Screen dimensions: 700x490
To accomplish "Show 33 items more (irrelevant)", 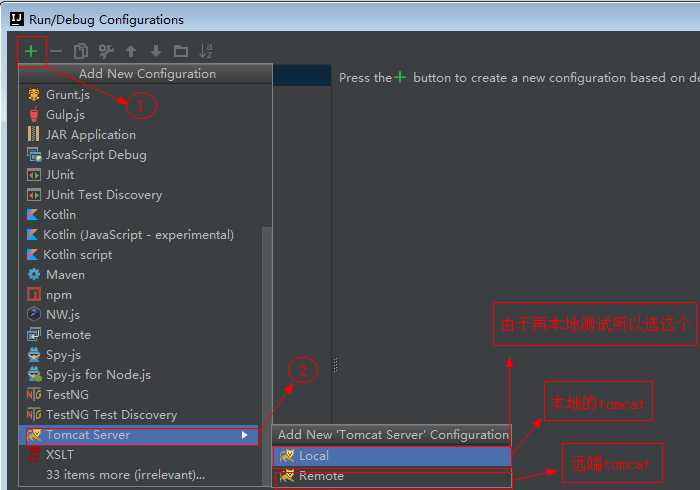I will (140, 475).
